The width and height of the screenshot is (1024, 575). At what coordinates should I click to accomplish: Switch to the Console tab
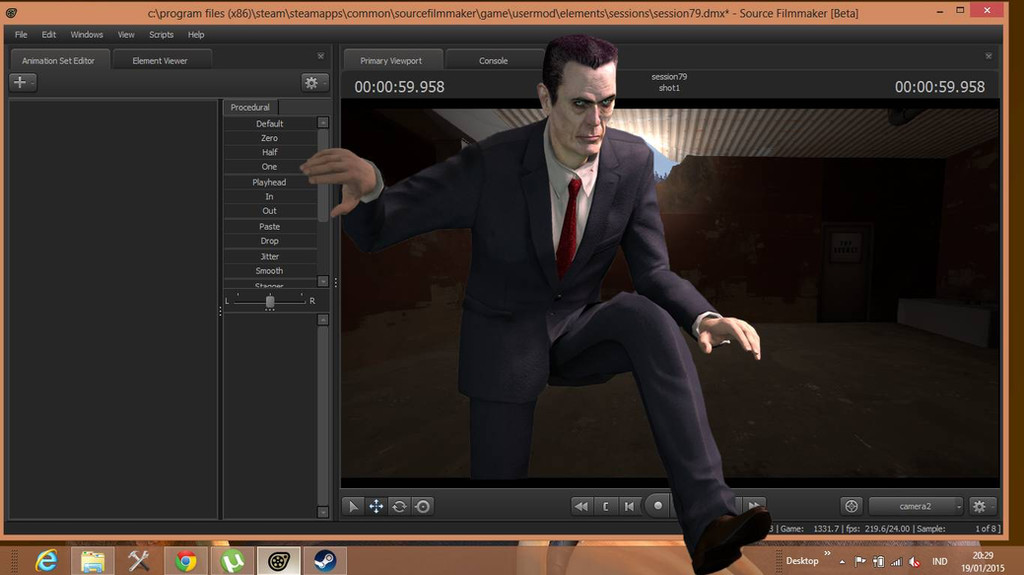[493, 60]
